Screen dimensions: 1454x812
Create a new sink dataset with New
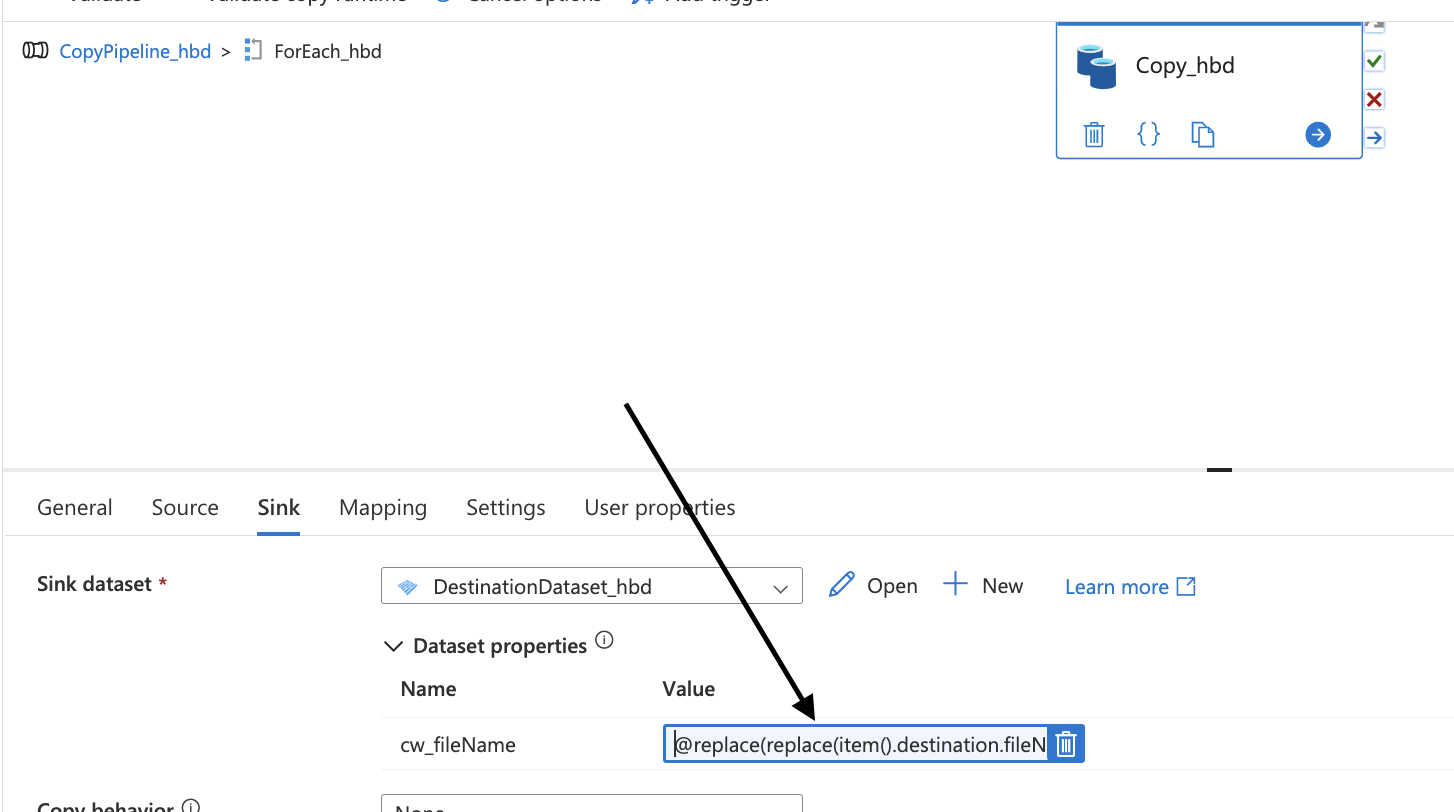984,585
